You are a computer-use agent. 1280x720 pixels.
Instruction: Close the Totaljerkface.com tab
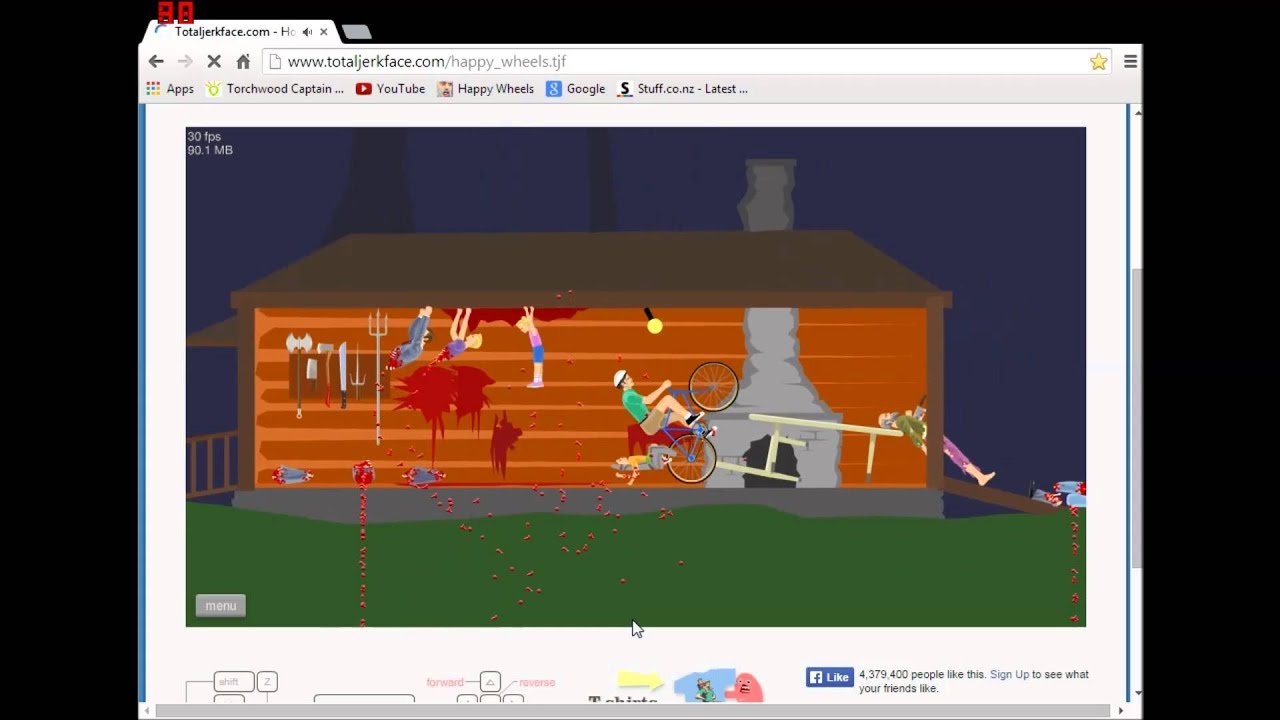[323, 32]
